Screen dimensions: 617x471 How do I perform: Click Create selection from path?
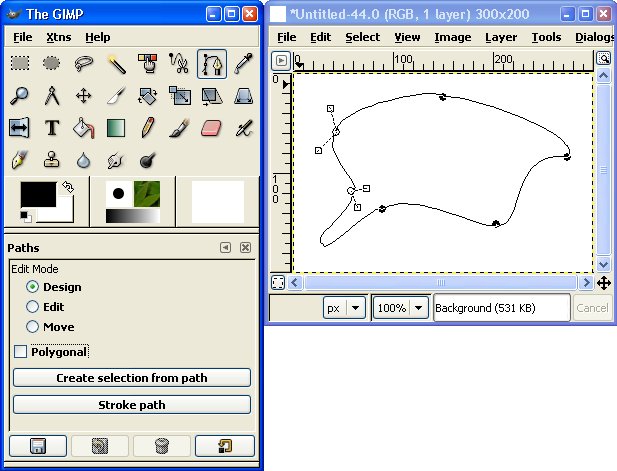coord(132,378)
